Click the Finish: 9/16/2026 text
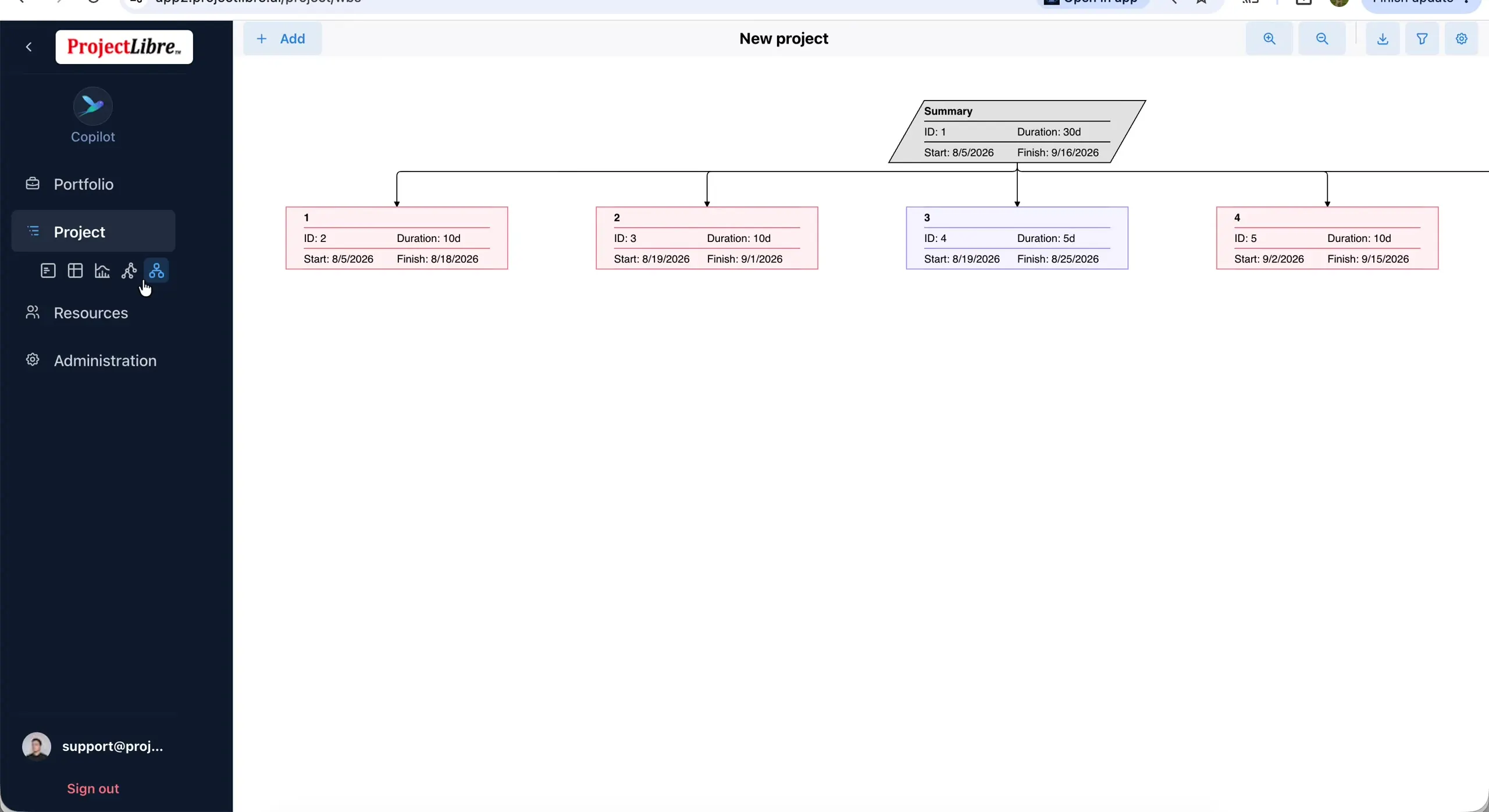This screenshot has width=1489, height=812. tap(1058, 153)
